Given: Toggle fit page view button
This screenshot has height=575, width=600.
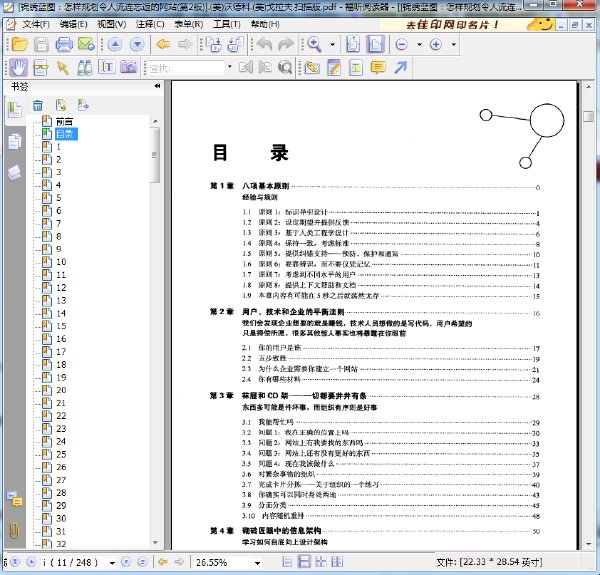Looking at the screenshot, I should click(353, 44).
